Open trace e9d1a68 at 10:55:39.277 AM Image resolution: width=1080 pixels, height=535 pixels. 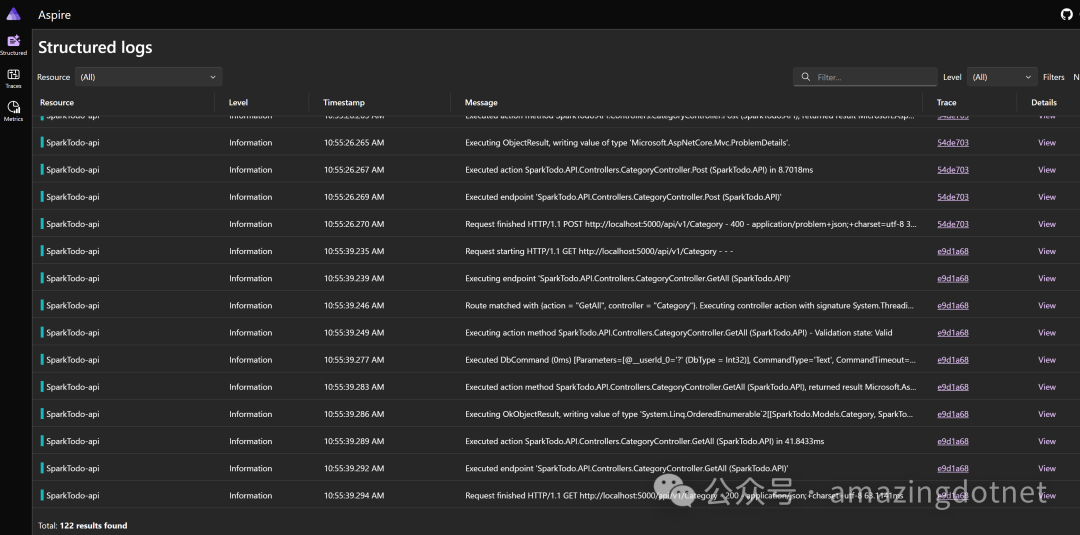953,359
